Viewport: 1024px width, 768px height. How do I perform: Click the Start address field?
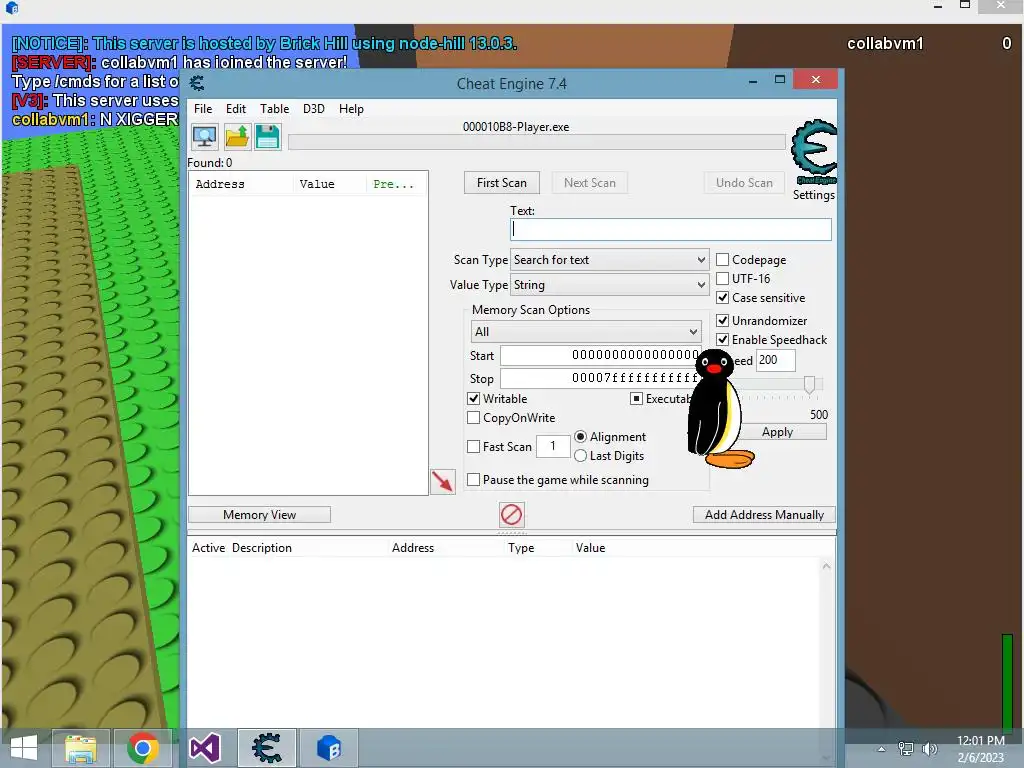pyautogui.click(x=601, y=355)
